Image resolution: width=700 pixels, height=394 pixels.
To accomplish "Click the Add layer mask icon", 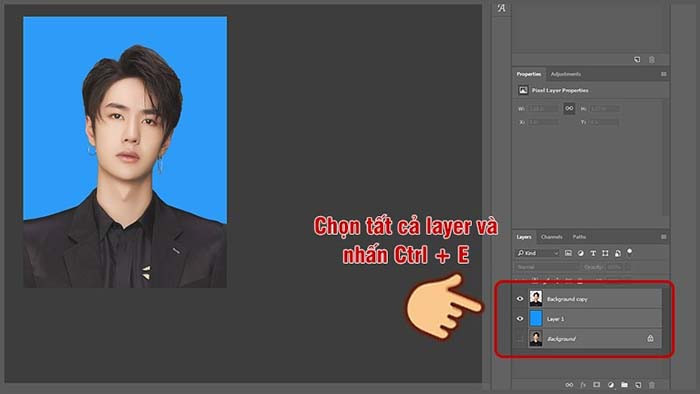I will pyautogui.click(x=597, y=385).
